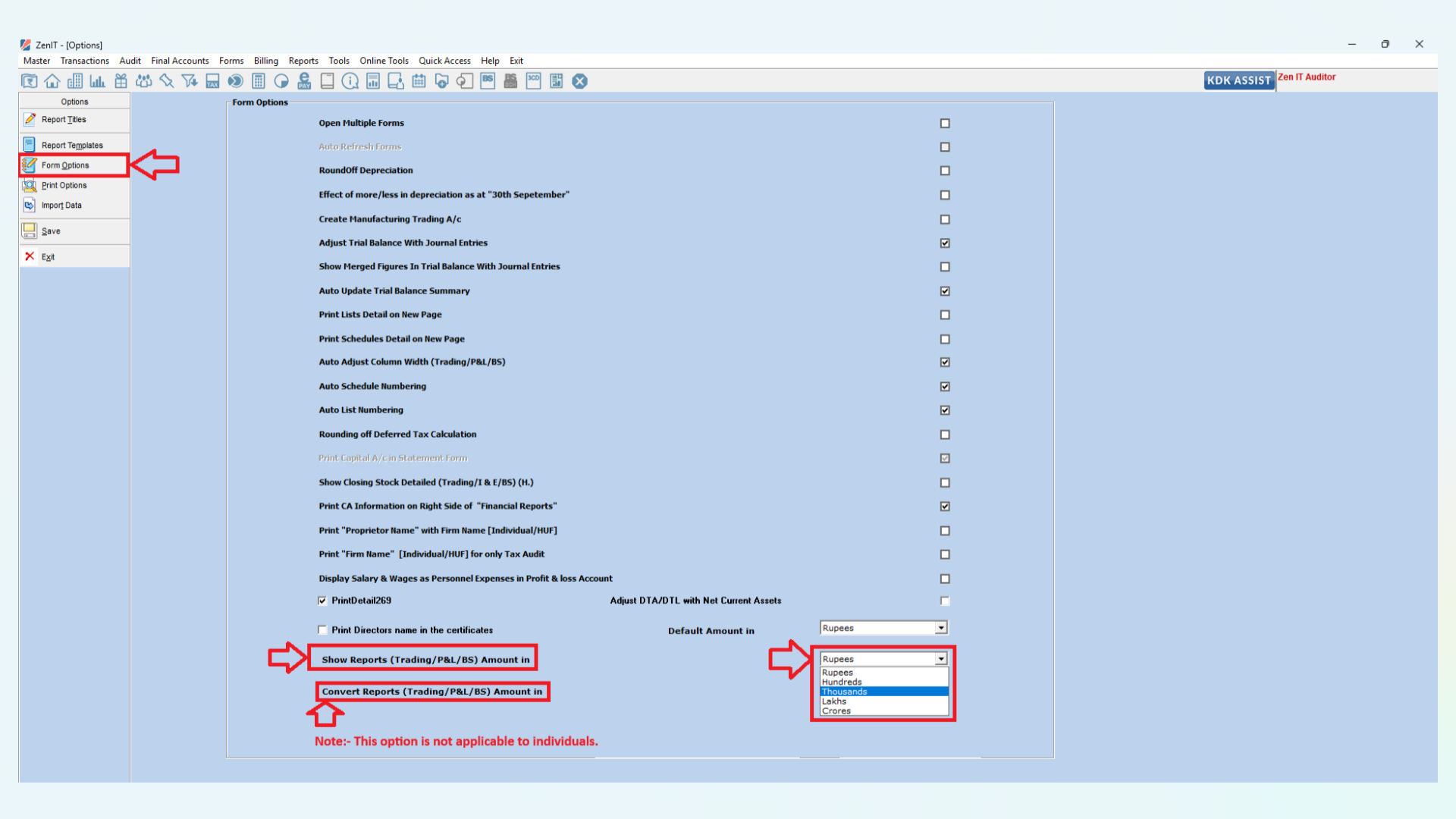Select Lakhs from the dropdown list
Screen dimensions: 1456x819
[884, 701]
